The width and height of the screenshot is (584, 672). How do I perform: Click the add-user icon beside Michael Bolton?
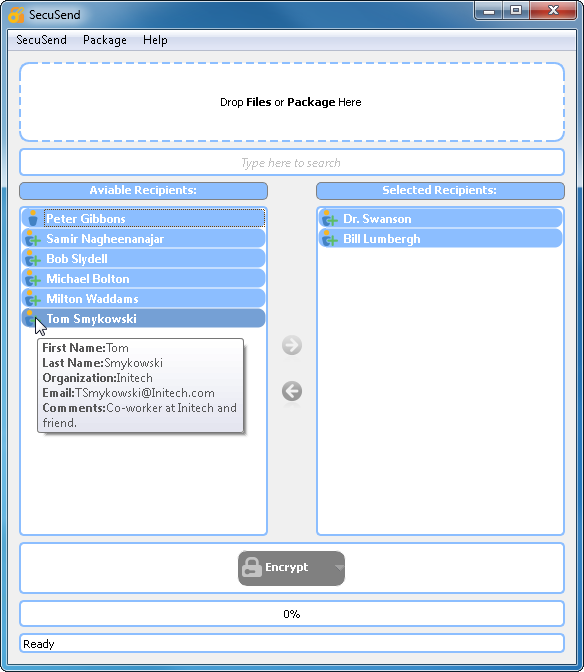click(x=33, y=279)
